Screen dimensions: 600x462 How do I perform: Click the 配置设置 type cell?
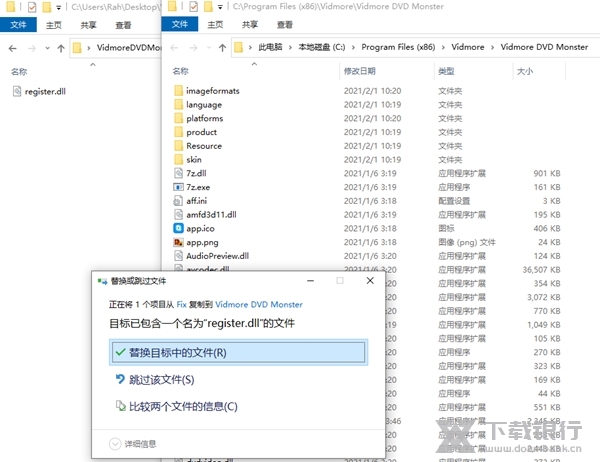pos(454,201)
